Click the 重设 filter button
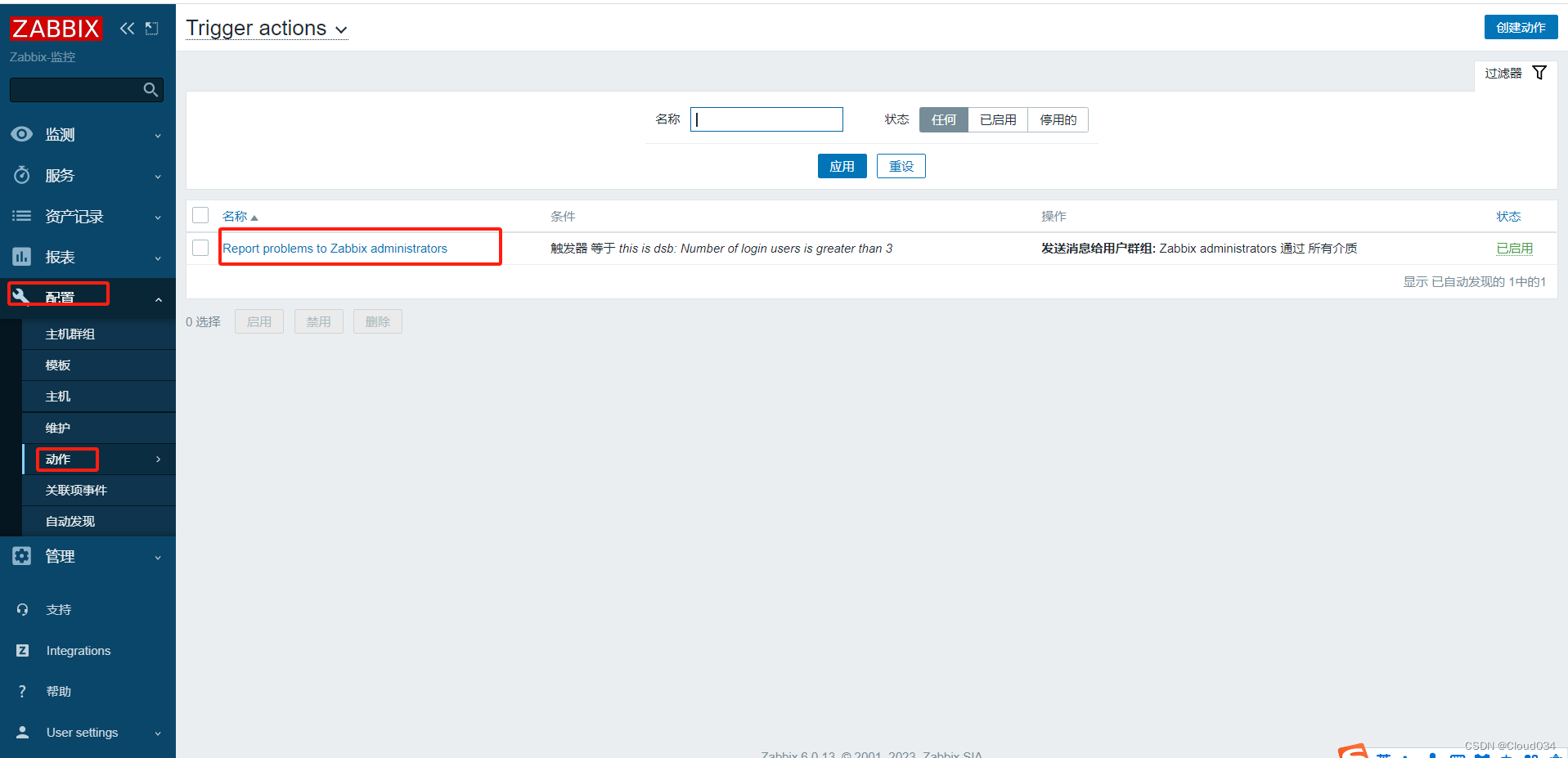The height and width of the screenshot is (758, 1568). (901, 166)
